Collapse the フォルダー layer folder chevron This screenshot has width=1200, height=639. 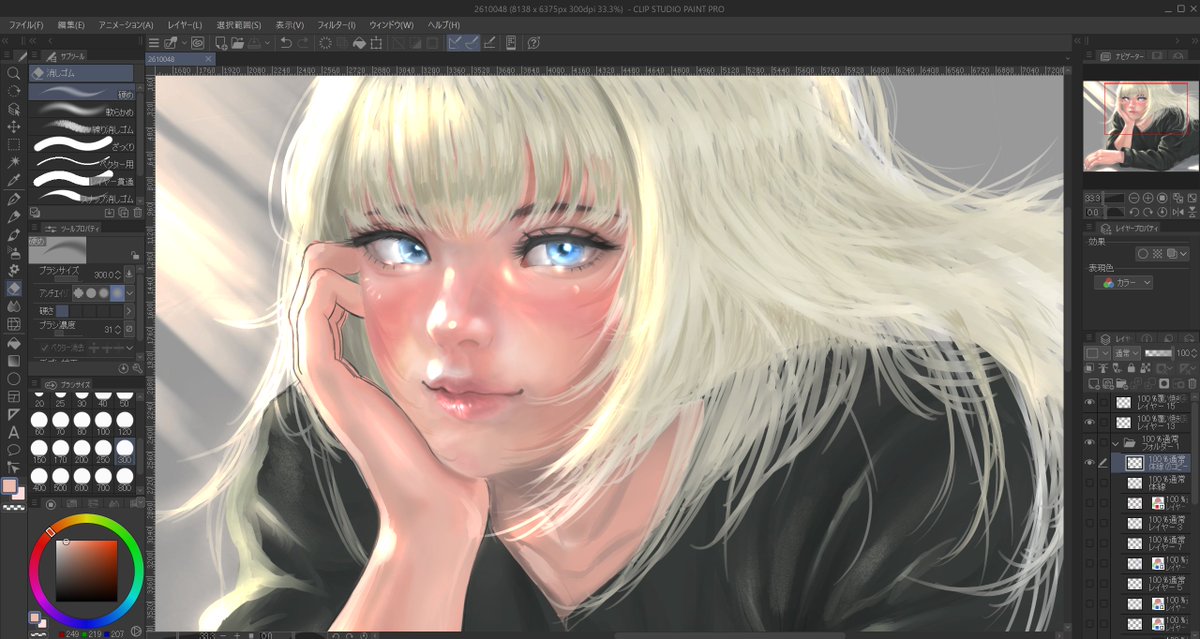1115,443
